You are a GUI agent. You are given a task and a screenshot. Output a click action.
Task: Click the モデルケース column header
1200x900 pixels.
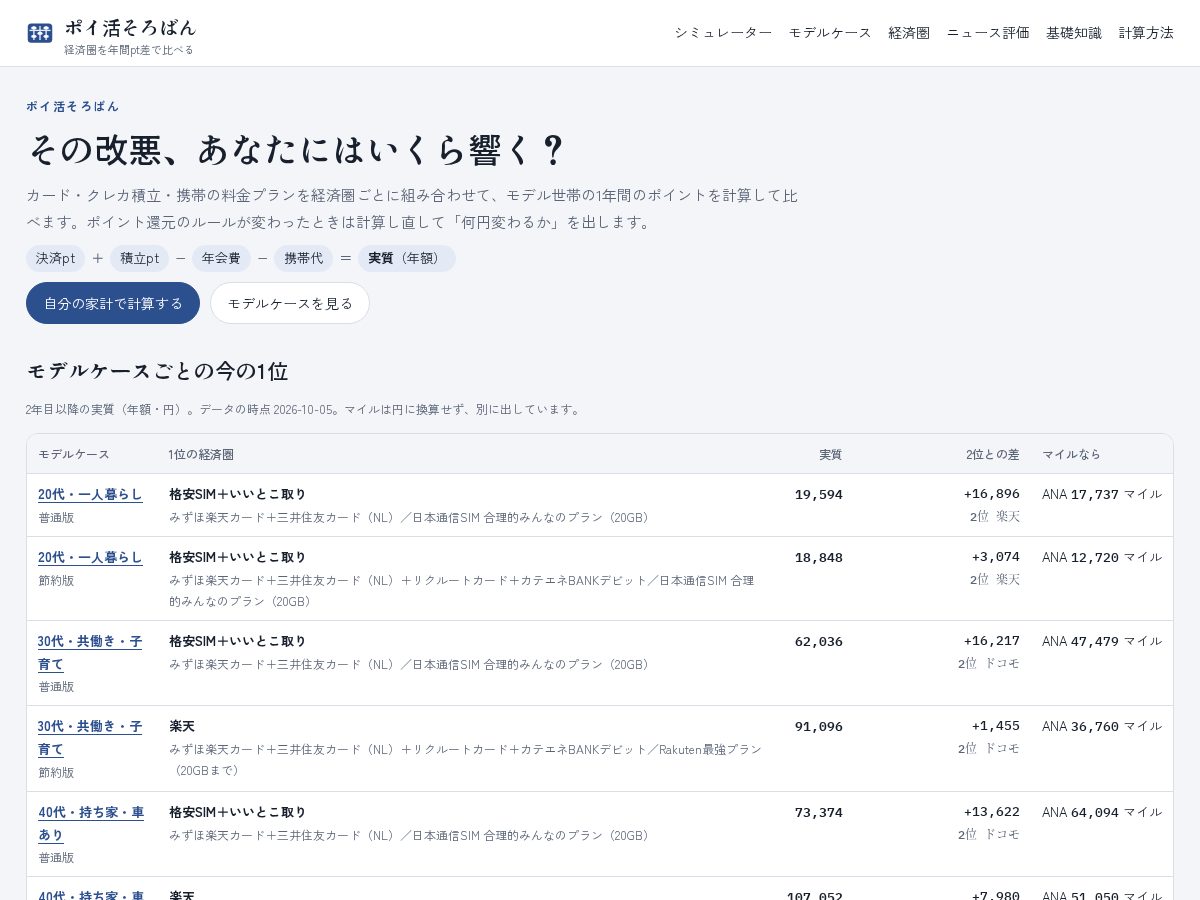(x=74, y=454)
